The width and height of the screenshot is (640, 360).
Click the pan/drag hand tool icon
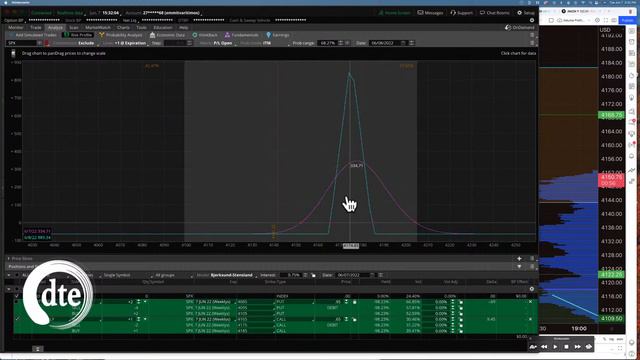coord(13,53)
